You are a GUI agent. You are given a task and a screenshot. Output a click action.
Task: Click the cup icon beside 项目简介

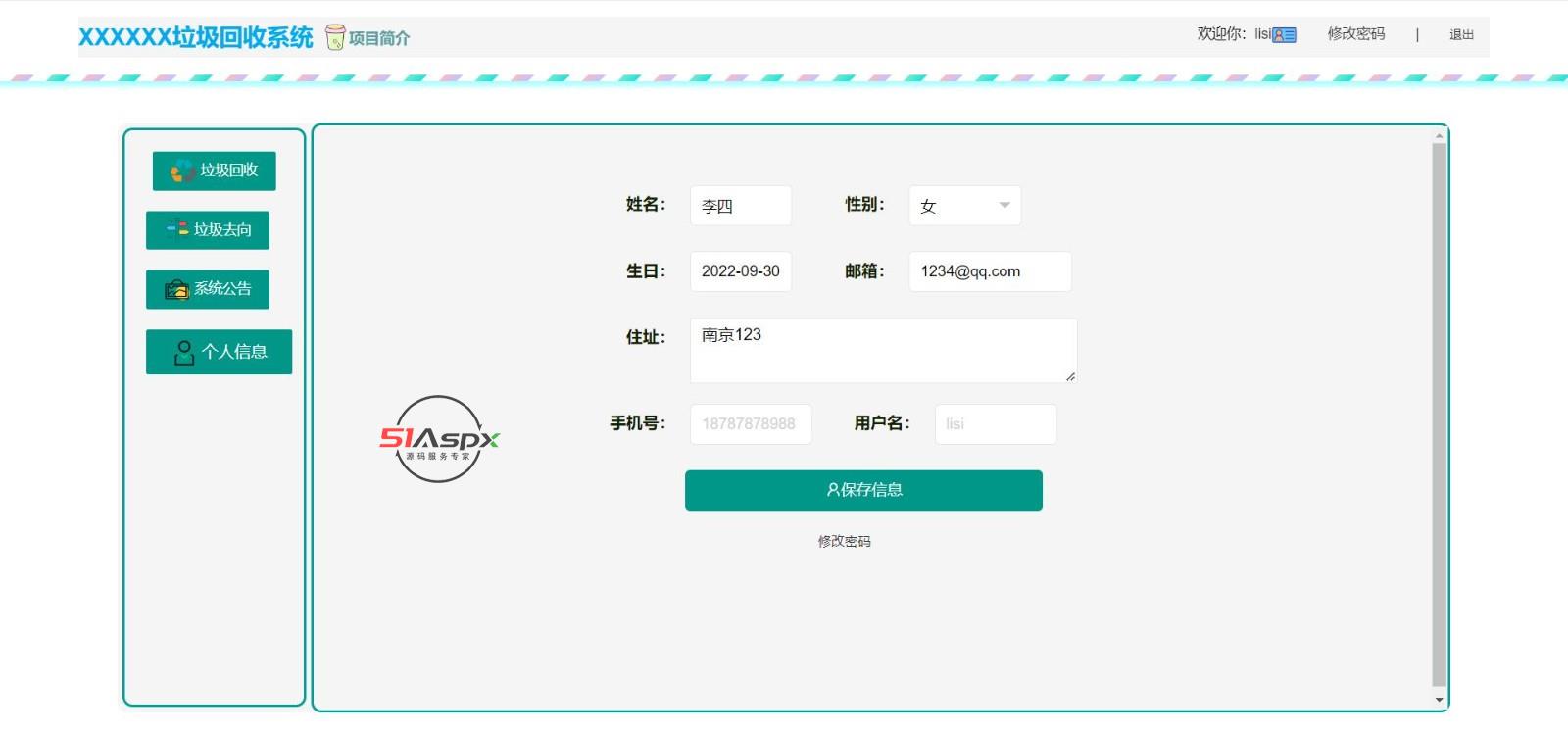pos(335,37)
